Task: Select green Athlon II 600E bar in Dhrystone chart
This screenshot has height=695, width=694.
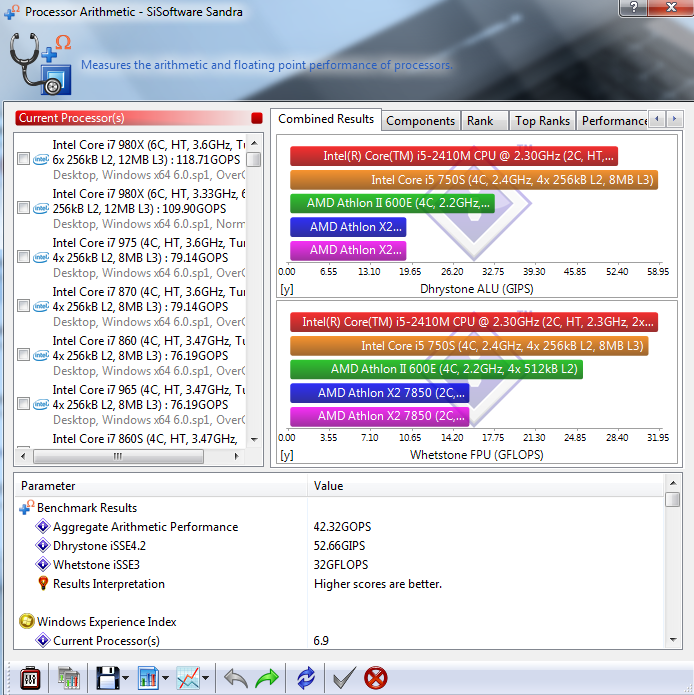Action: (392, 203)
